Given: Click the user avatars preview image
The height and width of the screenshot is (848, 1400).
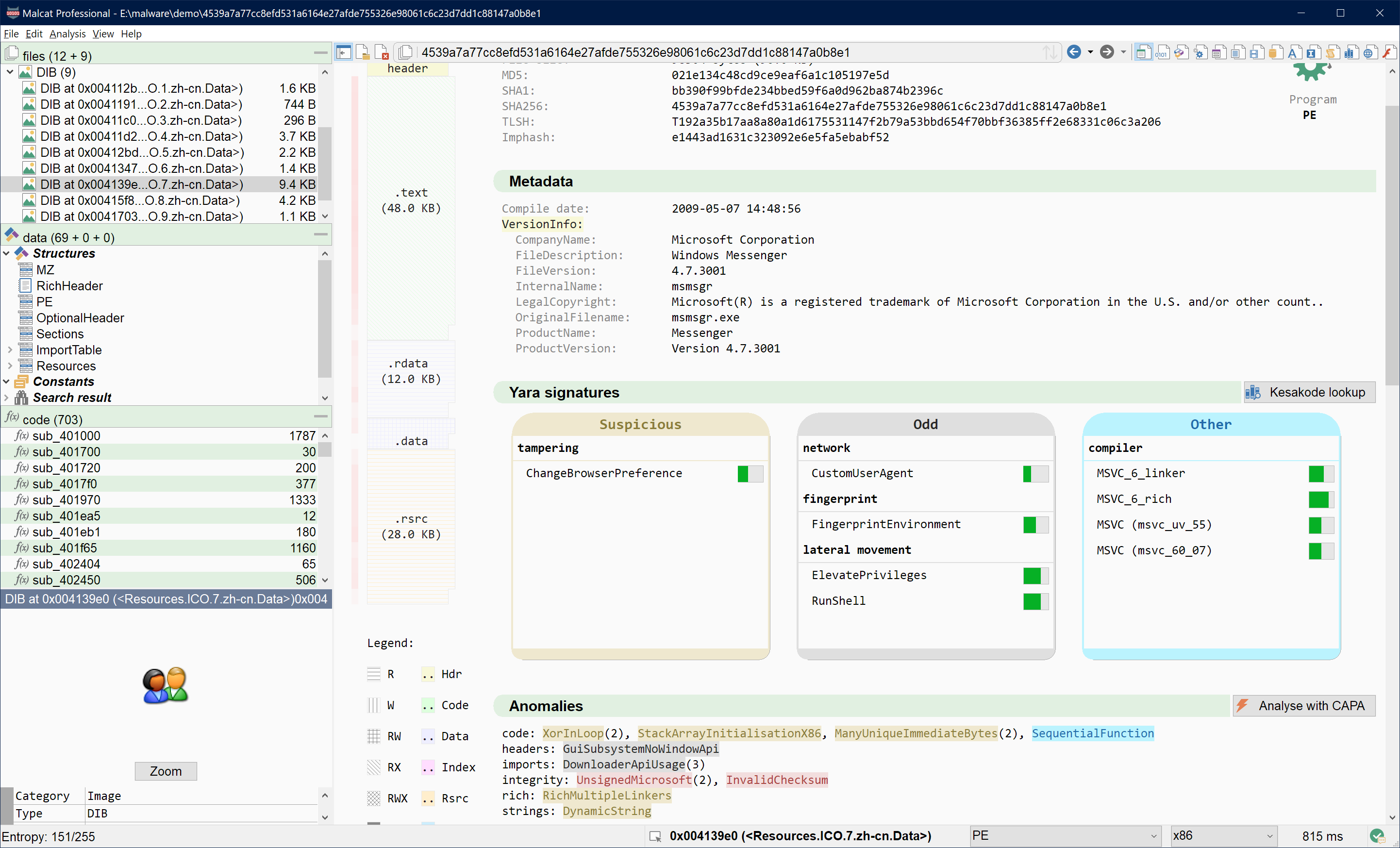Looking at the screenshot, I should [166, 685].
